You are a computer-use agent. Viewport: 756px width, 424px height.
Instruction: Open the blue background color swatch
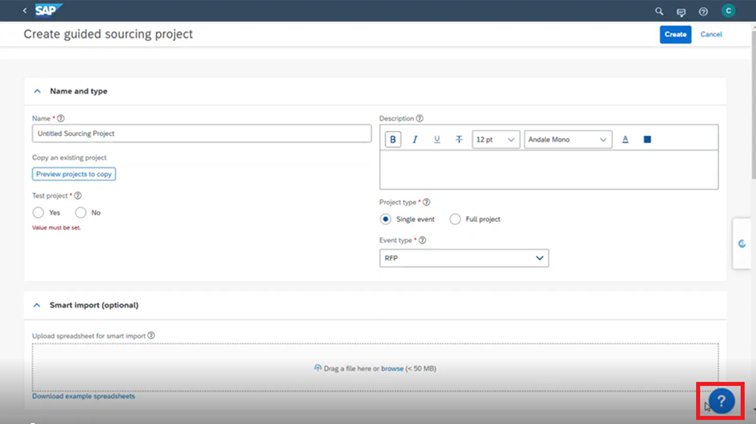coord(647,139)
